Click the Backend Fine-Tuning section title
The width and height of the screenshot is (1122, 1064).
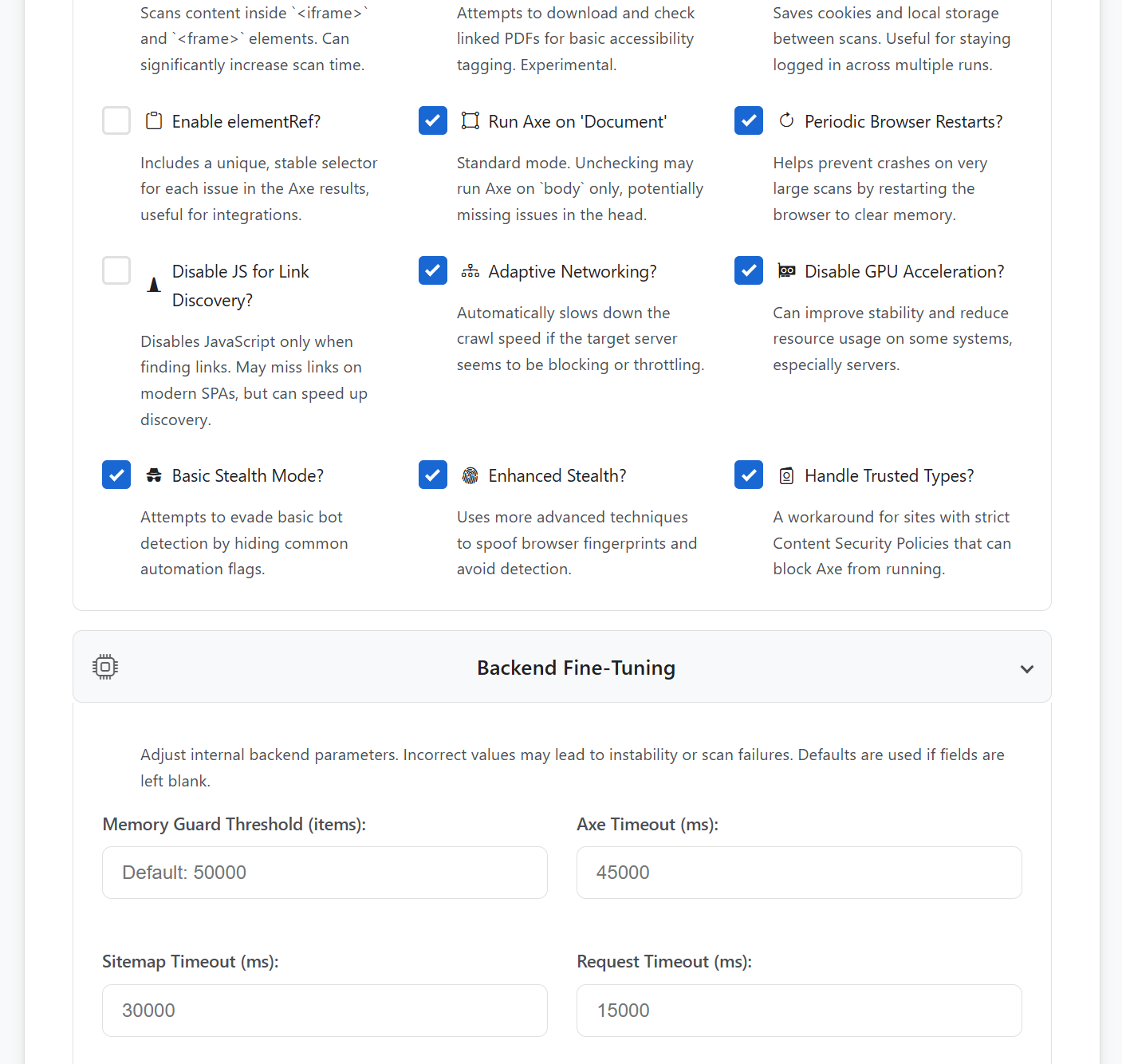(576, 668)
